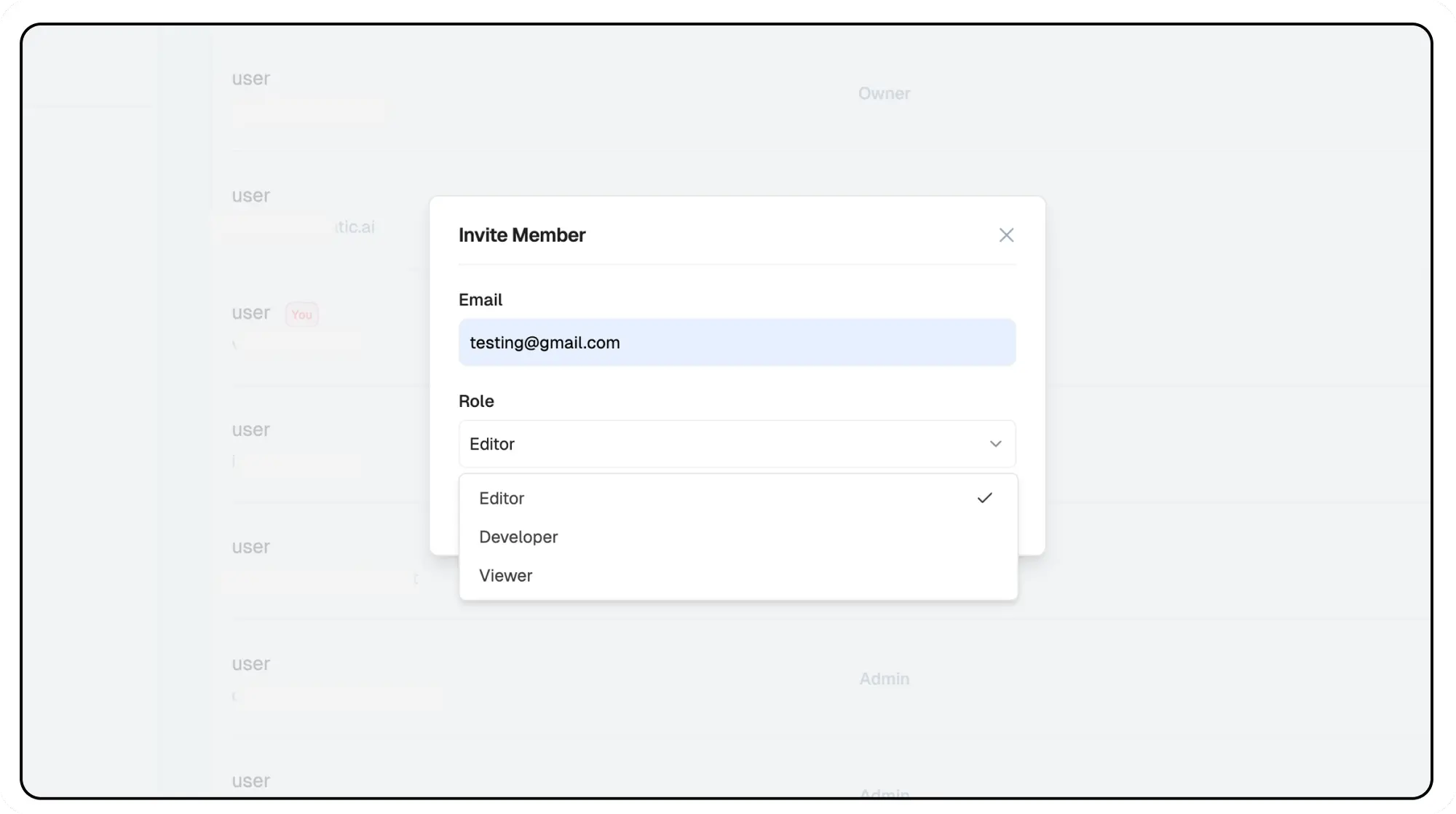The height and width of the screenshot is (814, 1456).
Task: Close the Invite Member dialog
Action: (x=1006, y=235)
